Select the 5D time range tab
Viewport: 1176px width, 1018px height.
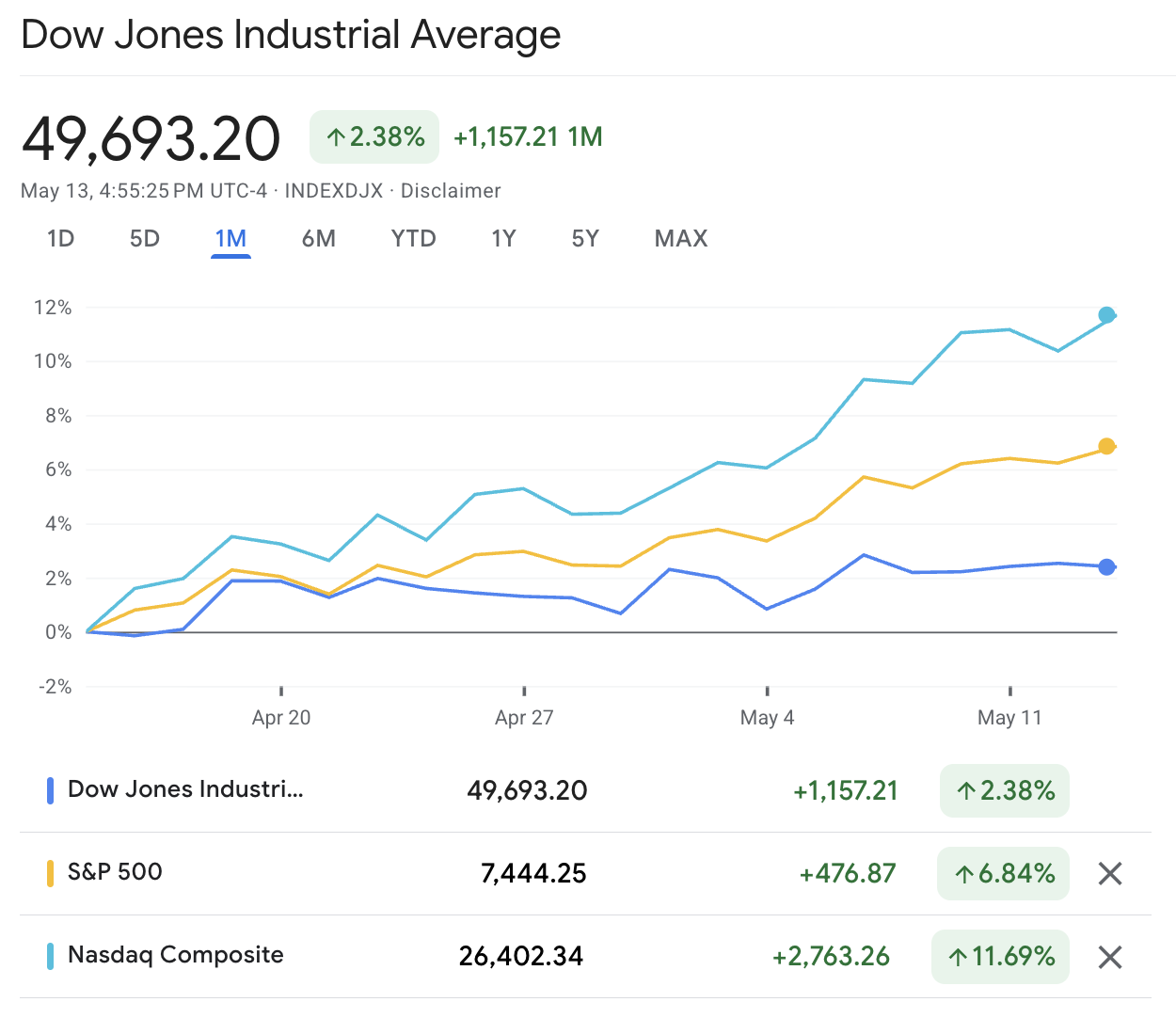[x=145, y=238]
